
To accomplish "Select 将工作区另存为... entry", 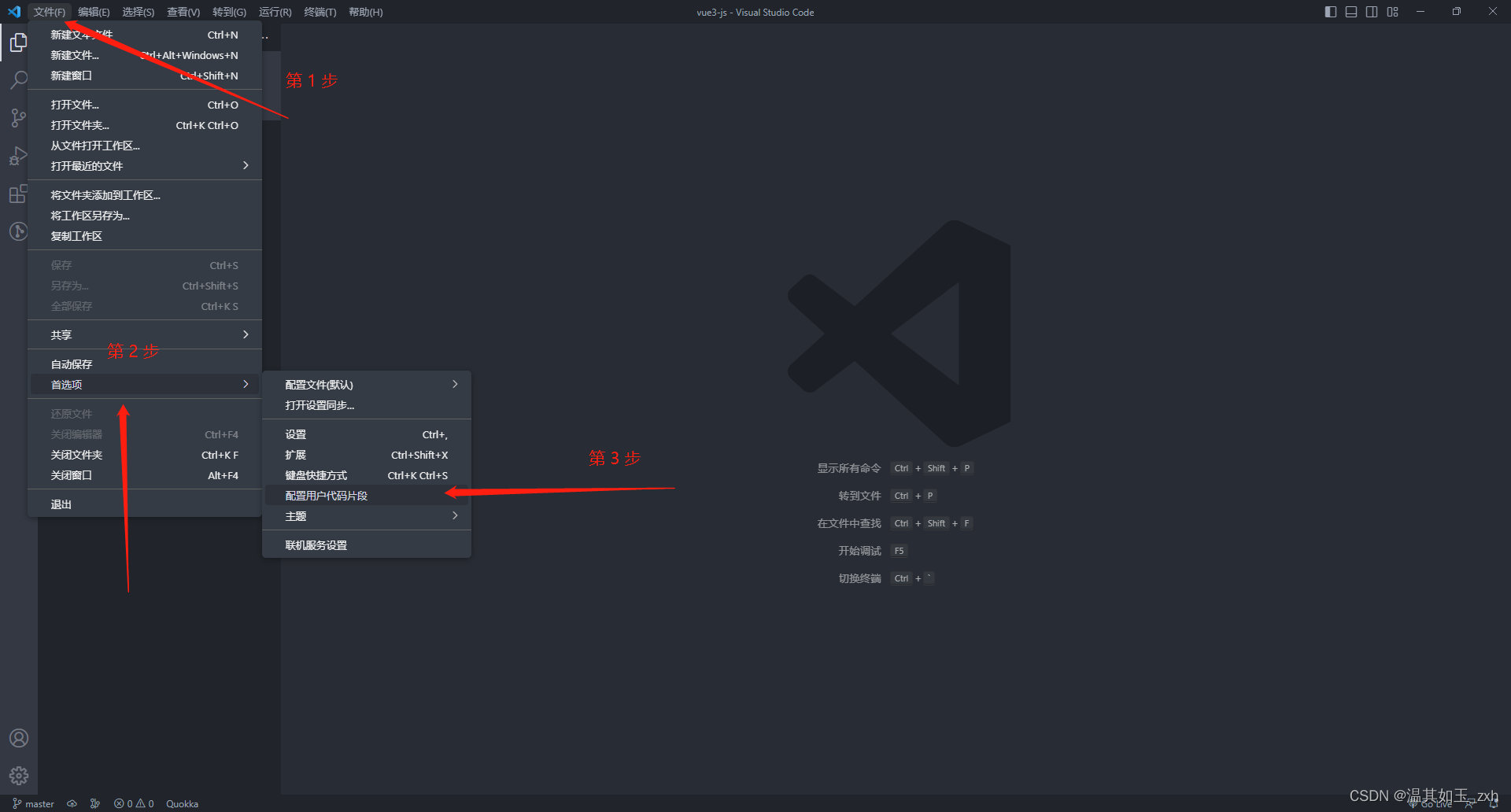I will (145, 216).
